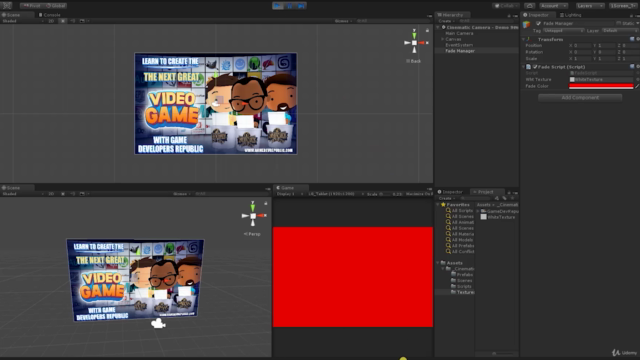The height and width of the screenshot is (360, 640).
Task: Switch to the Console tab
Action: [x=49, y=15]
